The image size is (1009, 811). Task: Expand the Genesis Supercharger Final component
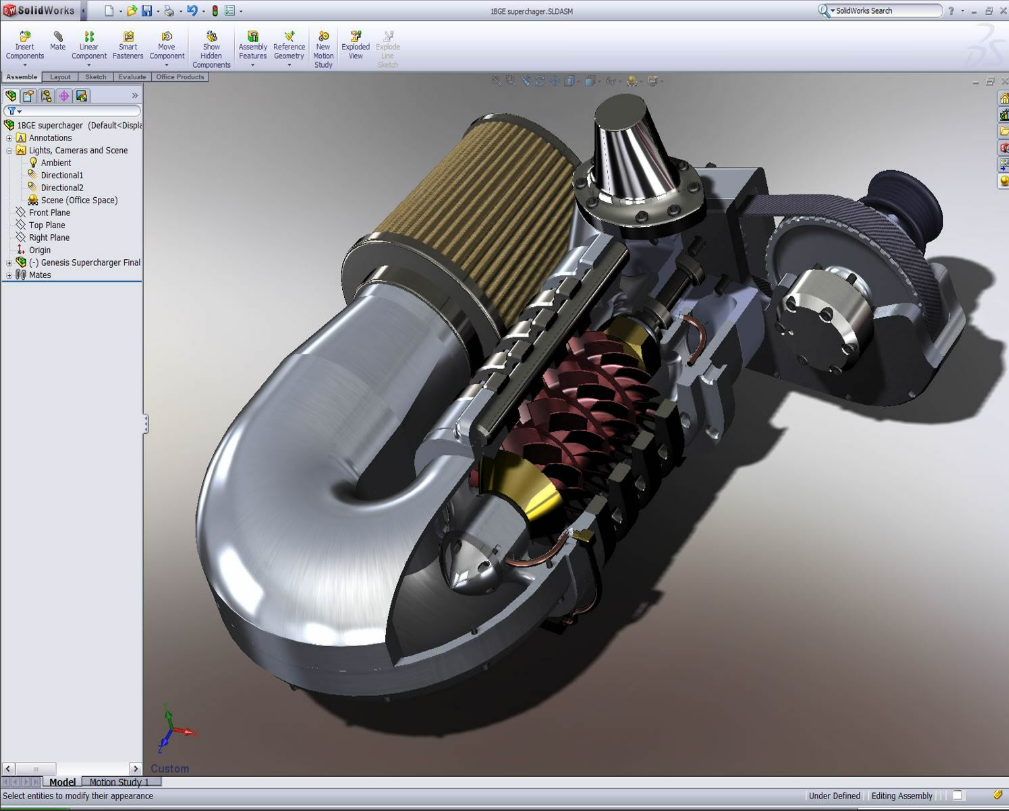coord(9,262)
